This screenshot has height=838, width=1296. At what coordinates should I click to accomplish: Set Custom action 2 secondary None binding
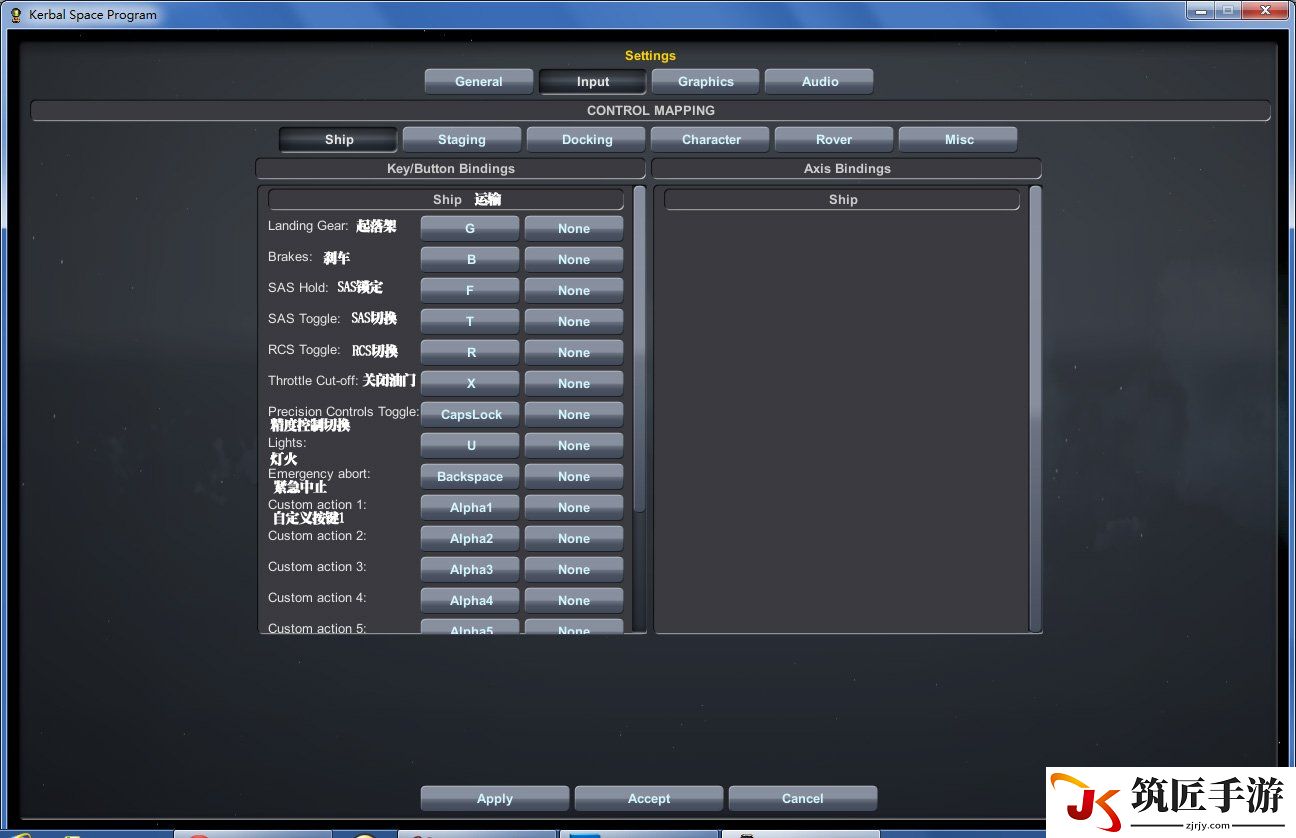tap(574, 539)
